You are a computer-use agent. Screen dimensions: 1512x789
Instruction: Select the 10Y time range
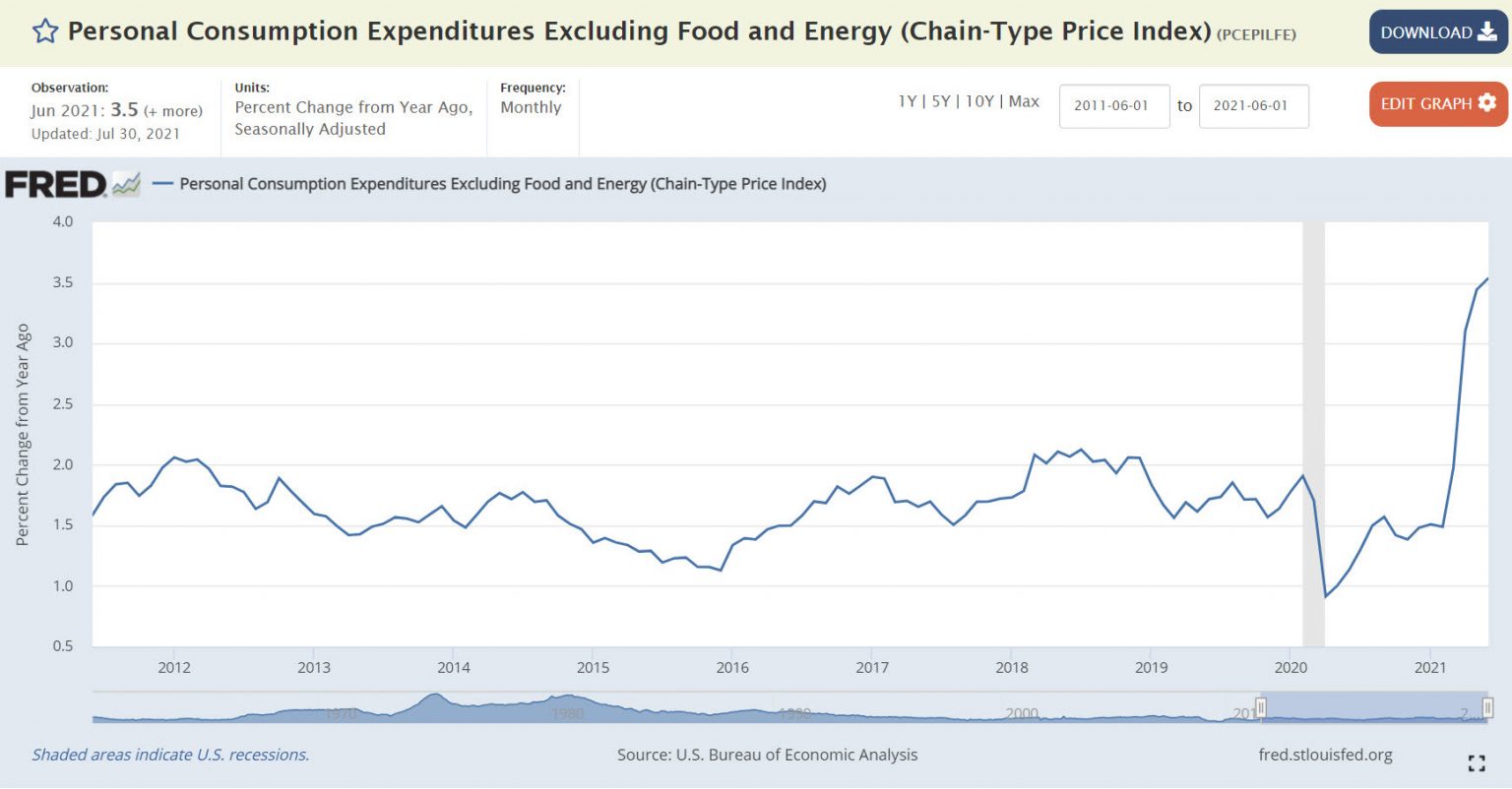point(979,101)
